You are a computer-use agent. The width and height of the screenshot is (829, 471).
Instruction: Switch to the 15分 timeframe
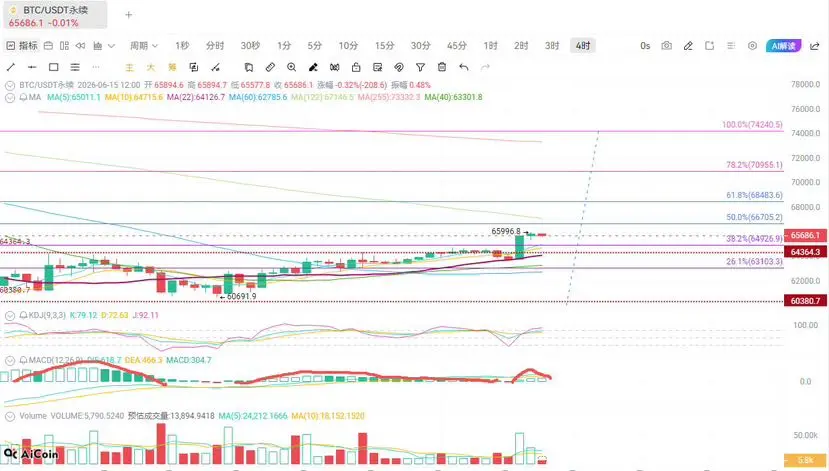[x=384, y=46]
